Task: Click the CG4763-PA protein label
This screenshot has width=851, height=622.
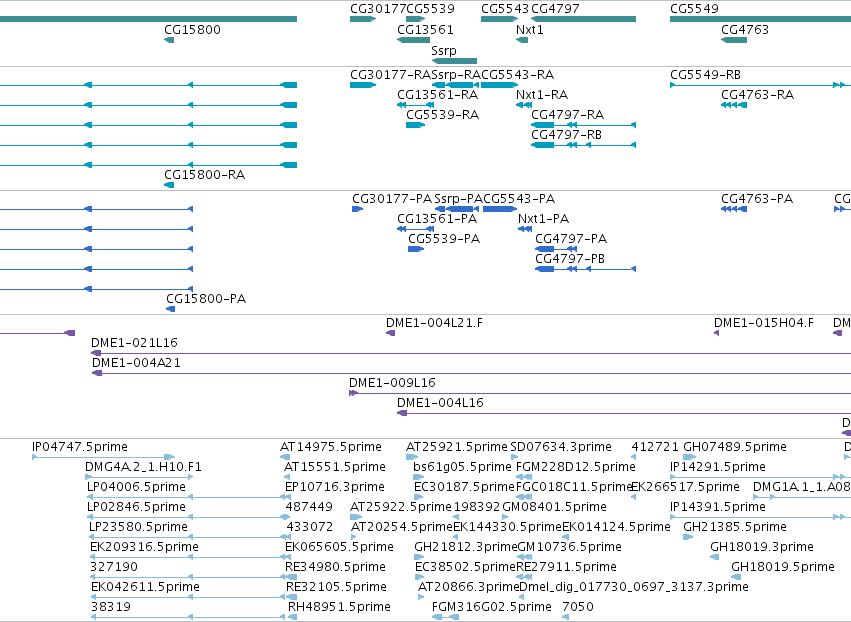Action: click(757, 199)
